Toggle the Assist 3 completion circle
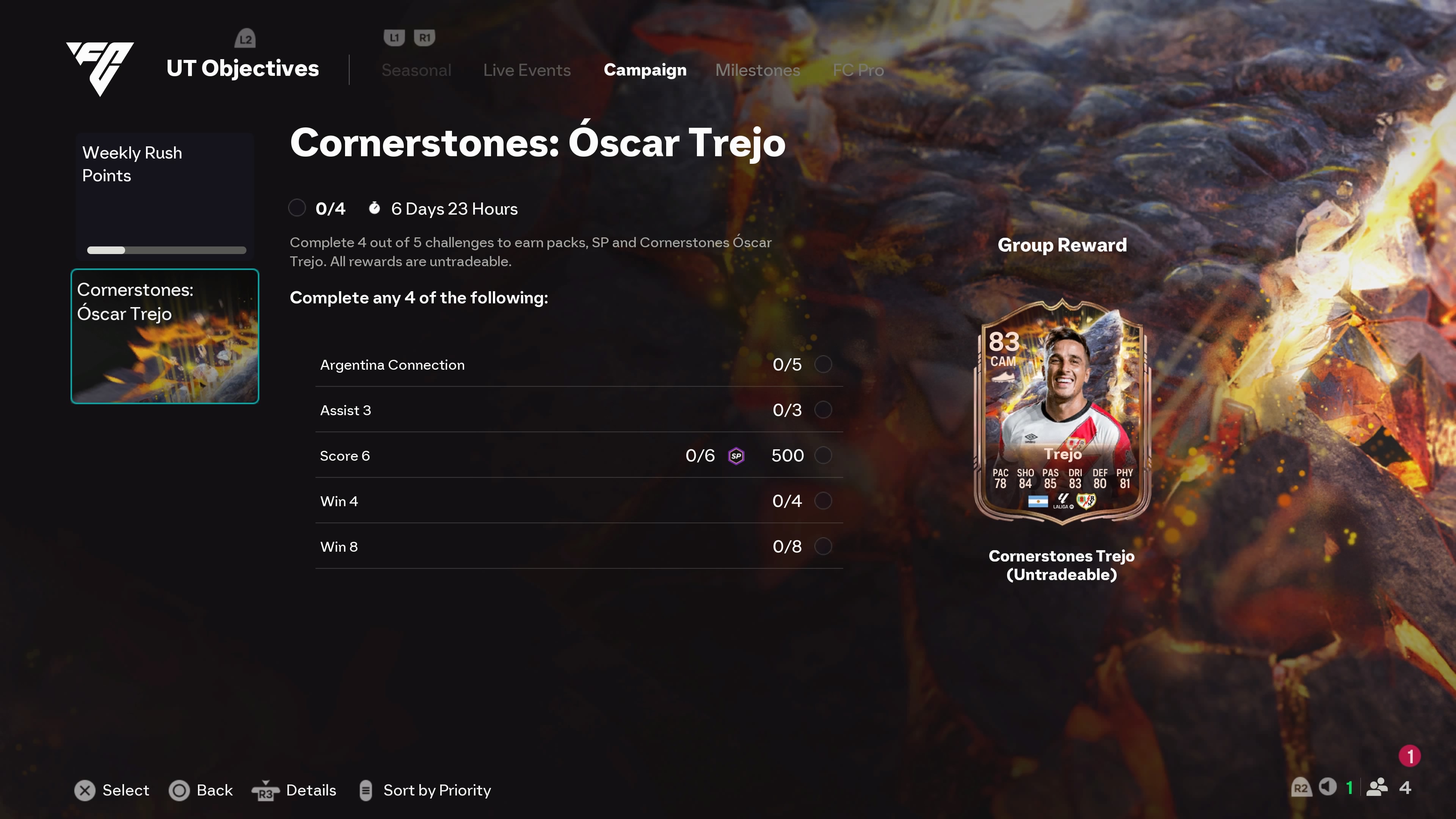 [823, 410]
